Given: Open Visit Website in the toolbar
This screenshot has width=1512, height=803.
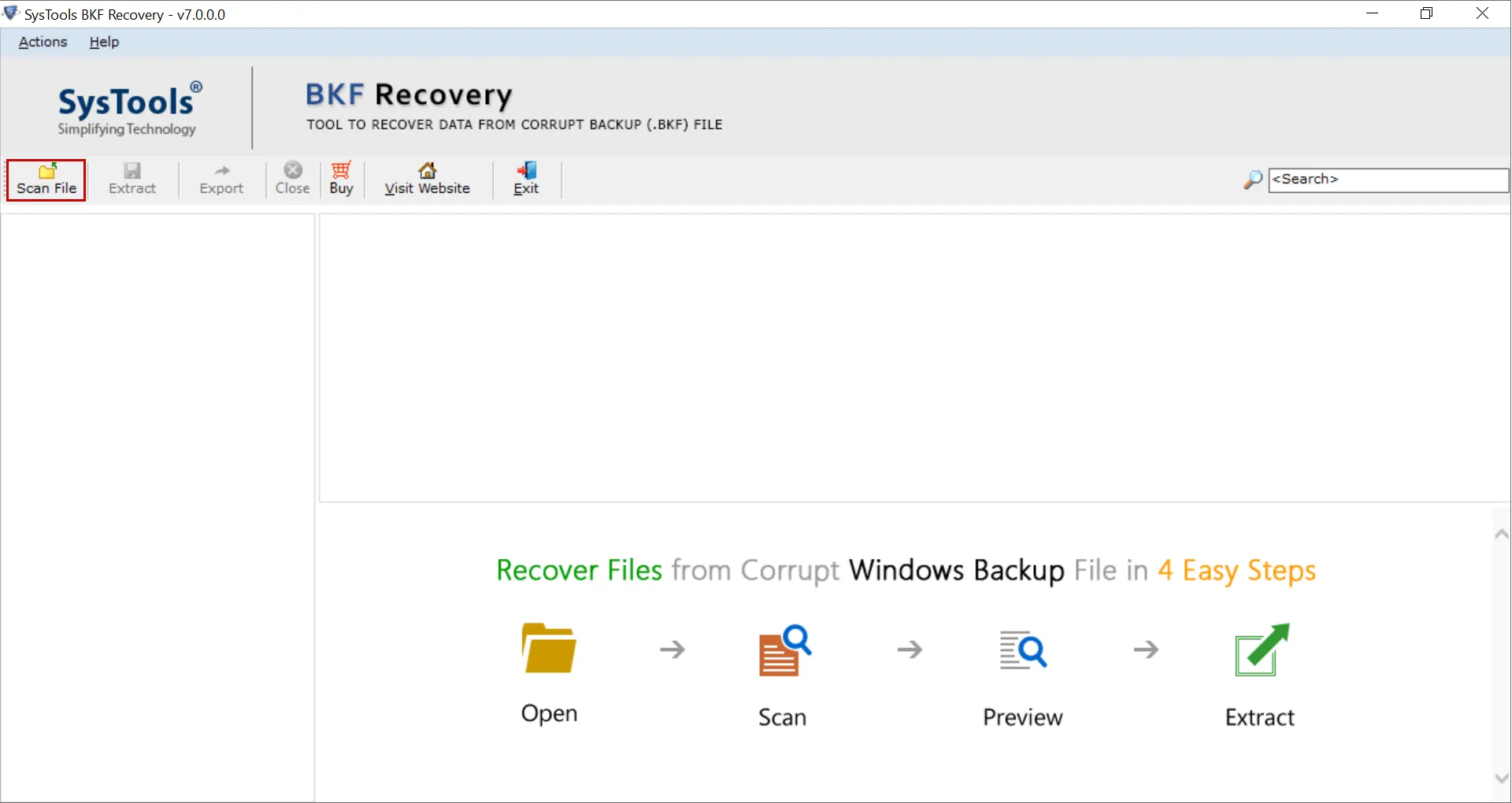Looking at the screenshot, I should (x=427, y=179).
